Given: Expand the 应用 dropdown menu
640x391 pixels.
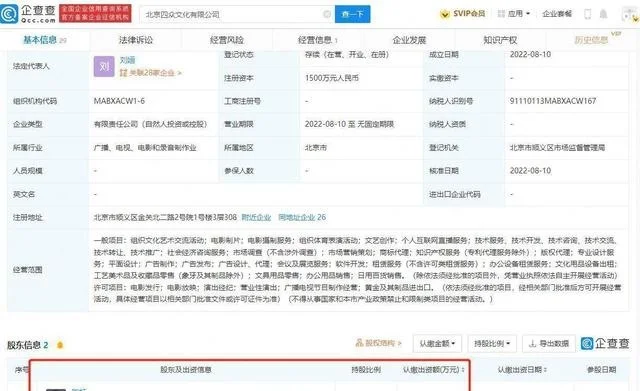Looking at the screenshot, I should pos(513,14).
